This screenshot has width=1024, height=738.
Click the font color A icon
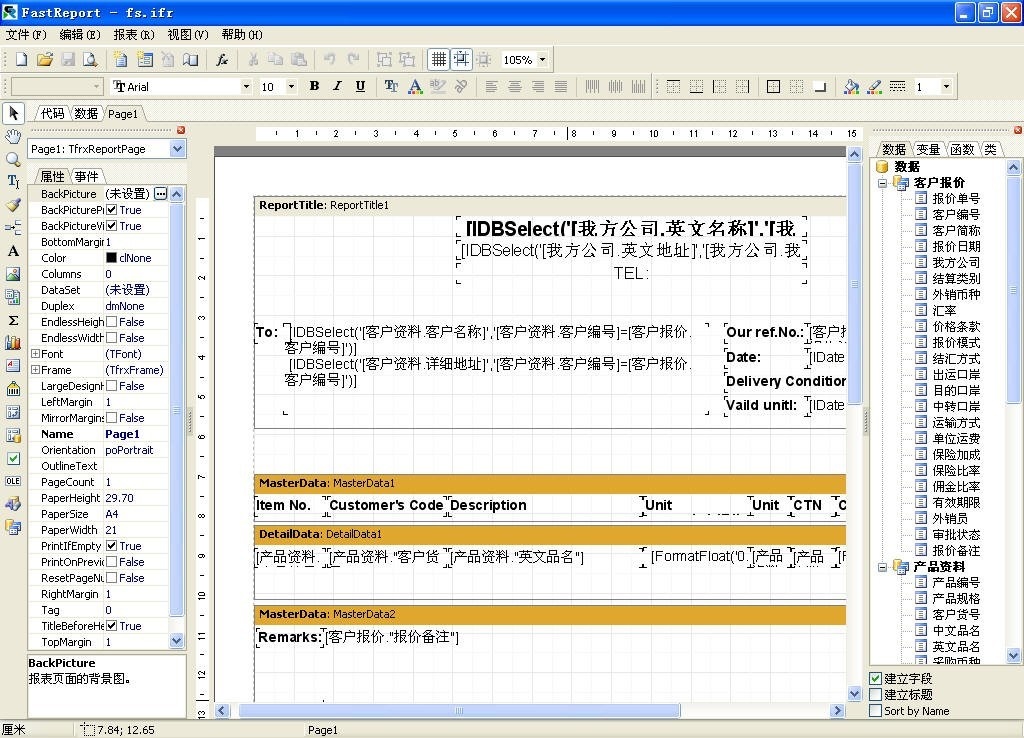tap(415, 86)
